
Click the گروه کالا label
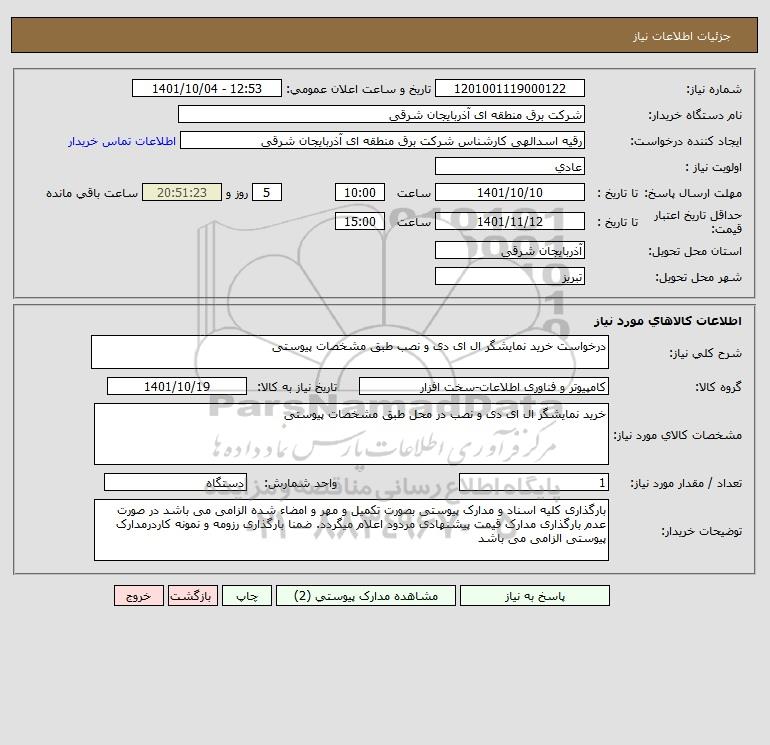coord(718,387)
